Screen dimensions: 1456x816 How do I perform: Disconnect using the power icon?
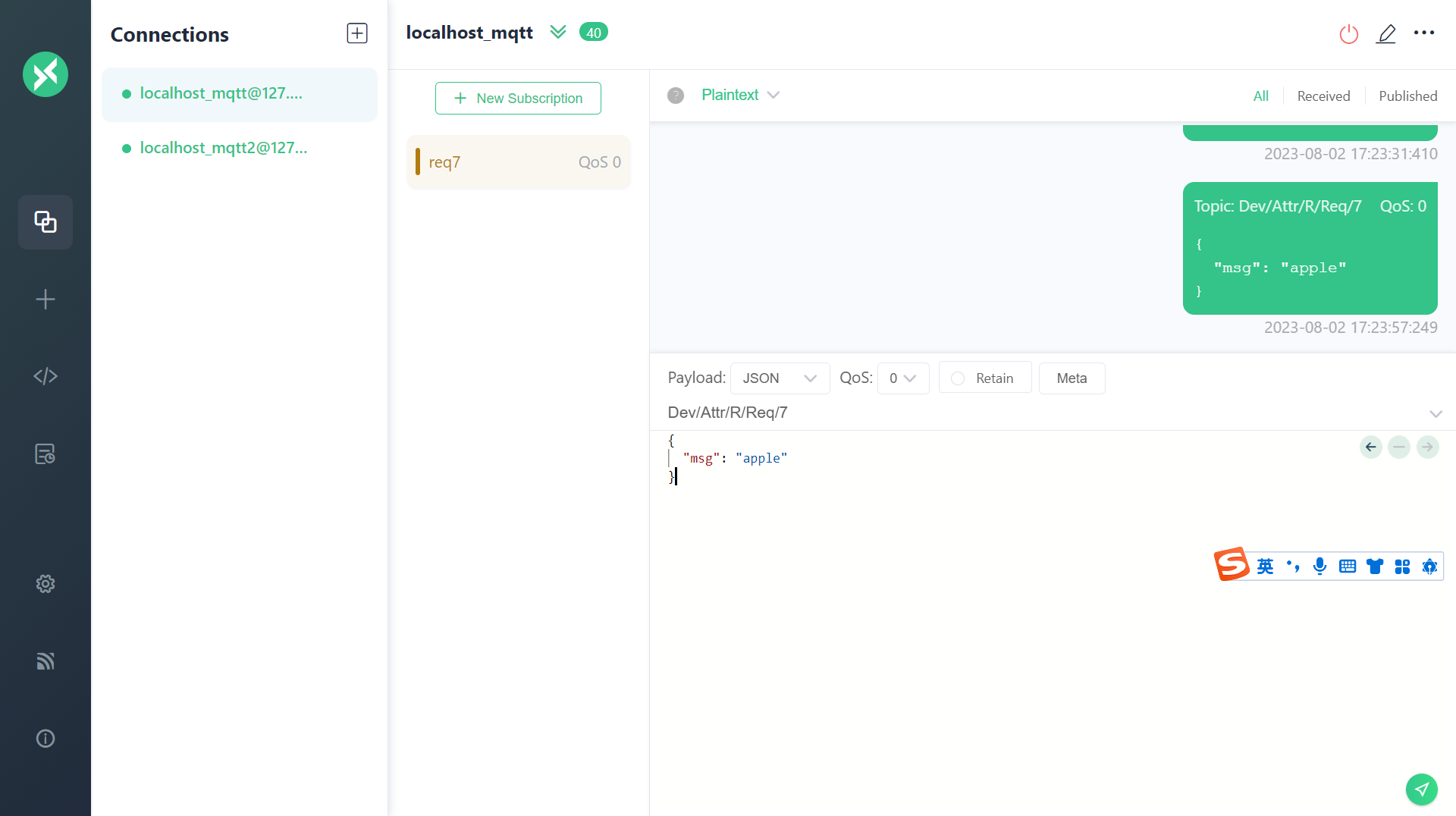[x=1348, y=33]
